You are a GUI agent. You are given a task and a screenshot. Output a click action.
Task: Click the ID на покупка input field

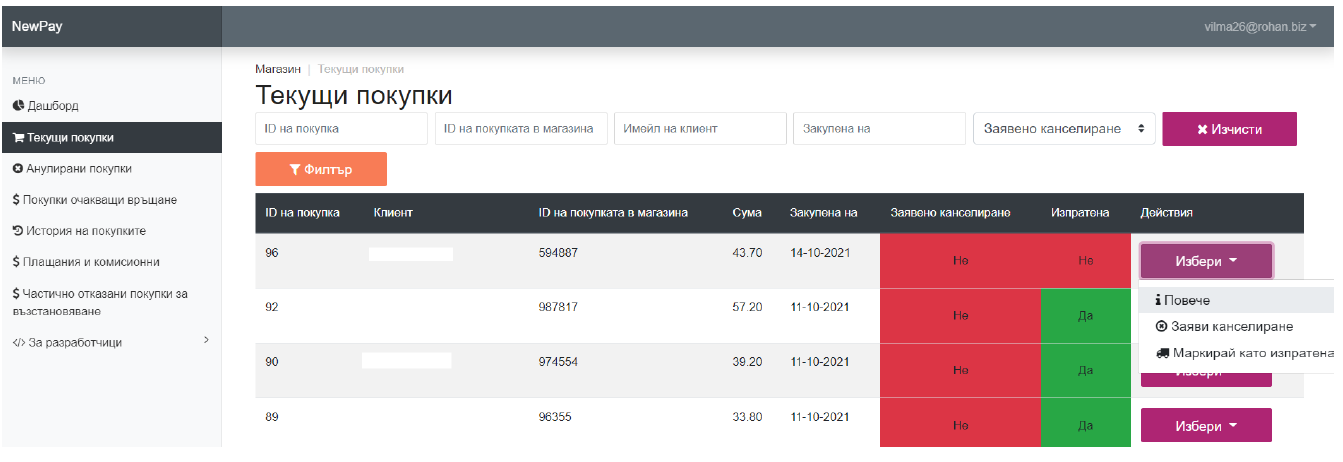click(341, 129)
